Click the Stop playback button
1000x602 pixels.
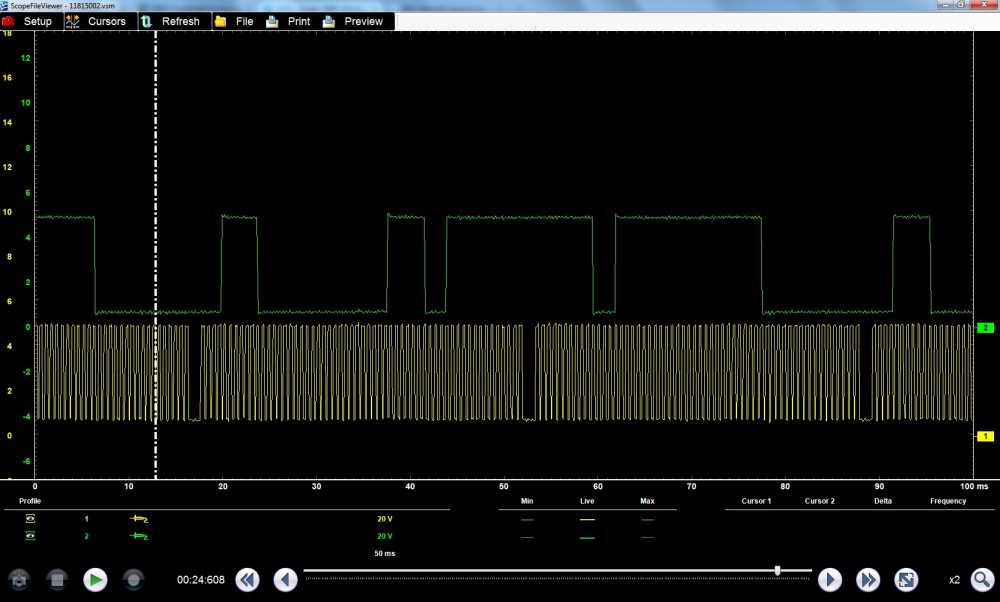coord(57,579)
